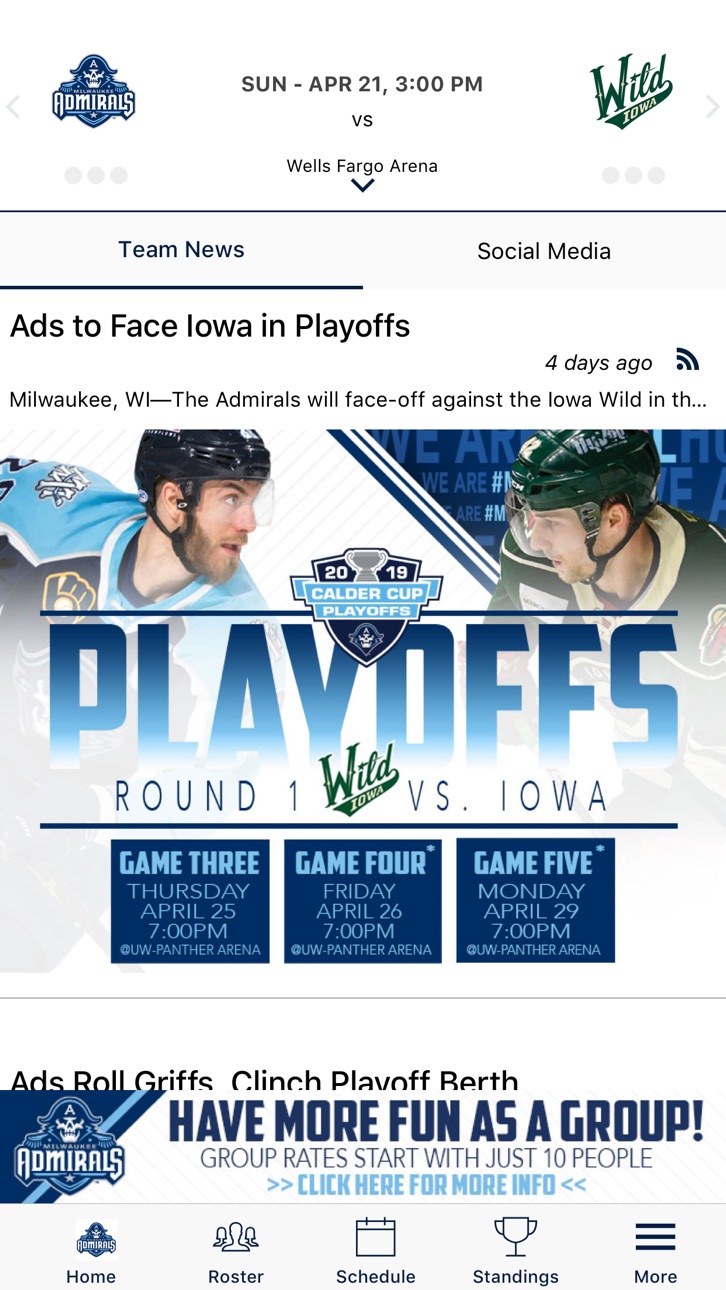
Task: Tap the RSS feed icon
Action: click(687, 360)
